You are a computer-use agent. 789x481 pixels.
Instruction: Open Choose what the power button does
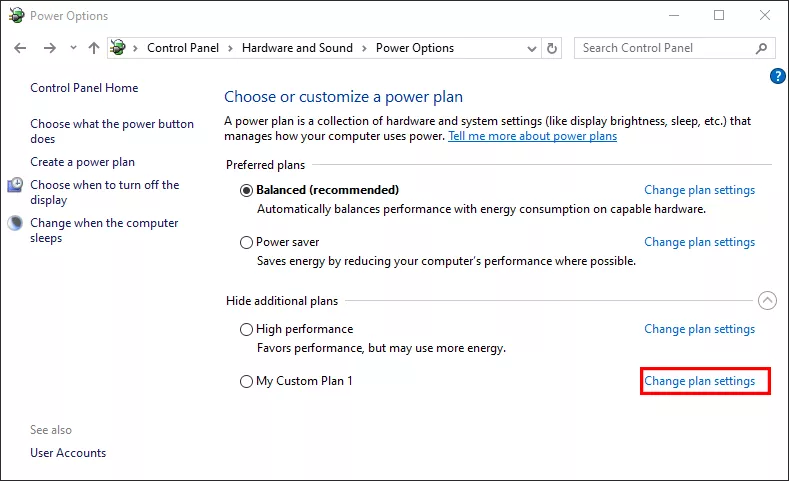112,131
